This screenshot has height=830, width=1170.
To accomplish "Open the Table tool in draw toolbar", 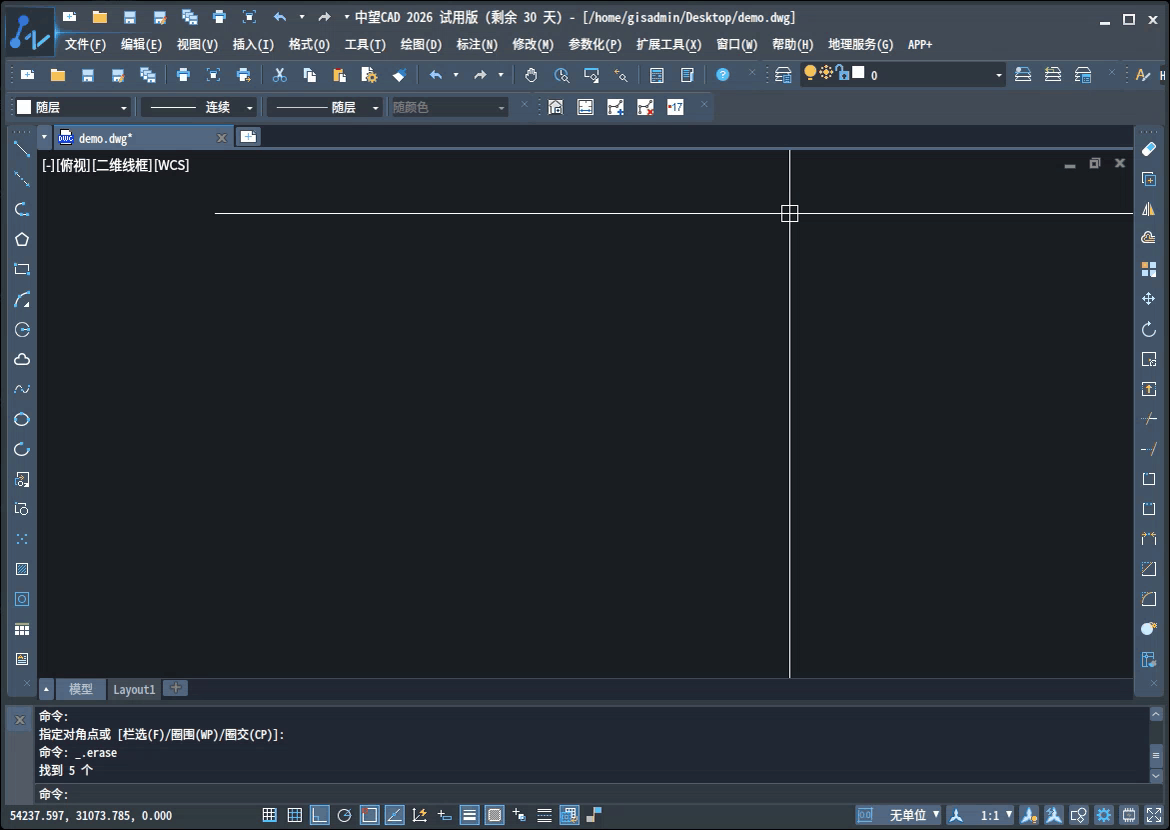I will click(x=22, y=629).
